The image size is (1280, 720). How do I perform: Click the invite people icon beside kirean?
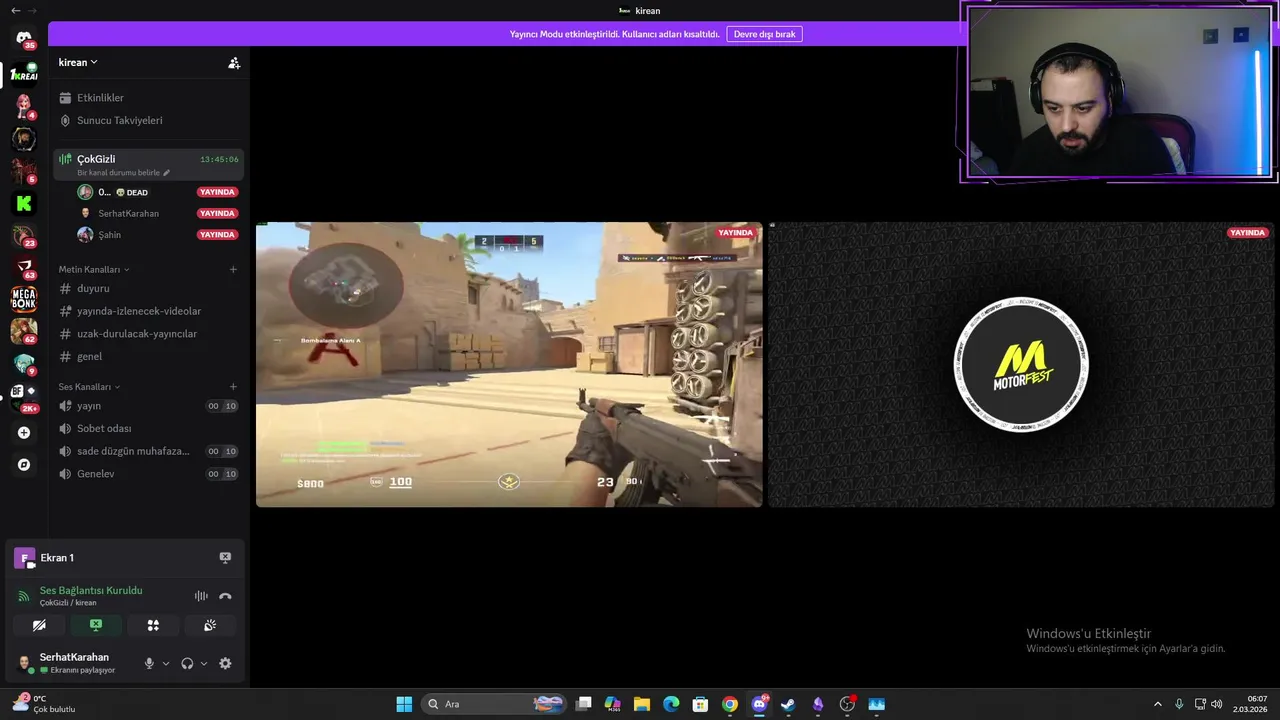[234, 62]
